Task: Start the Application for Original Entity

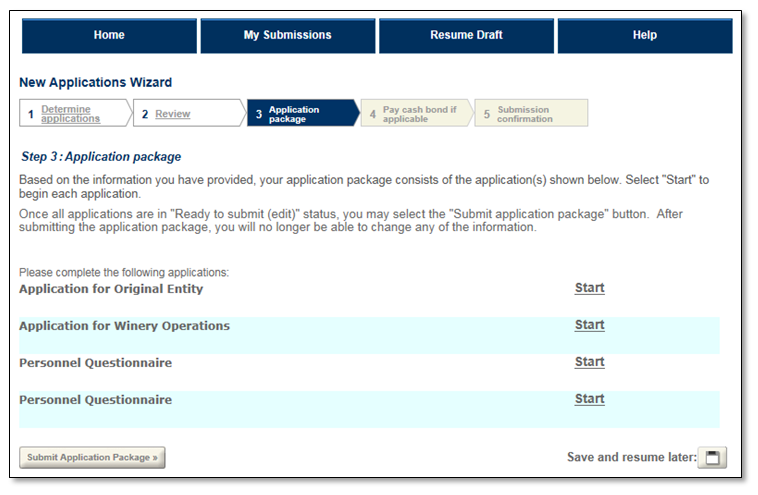Action: [589, 288]
